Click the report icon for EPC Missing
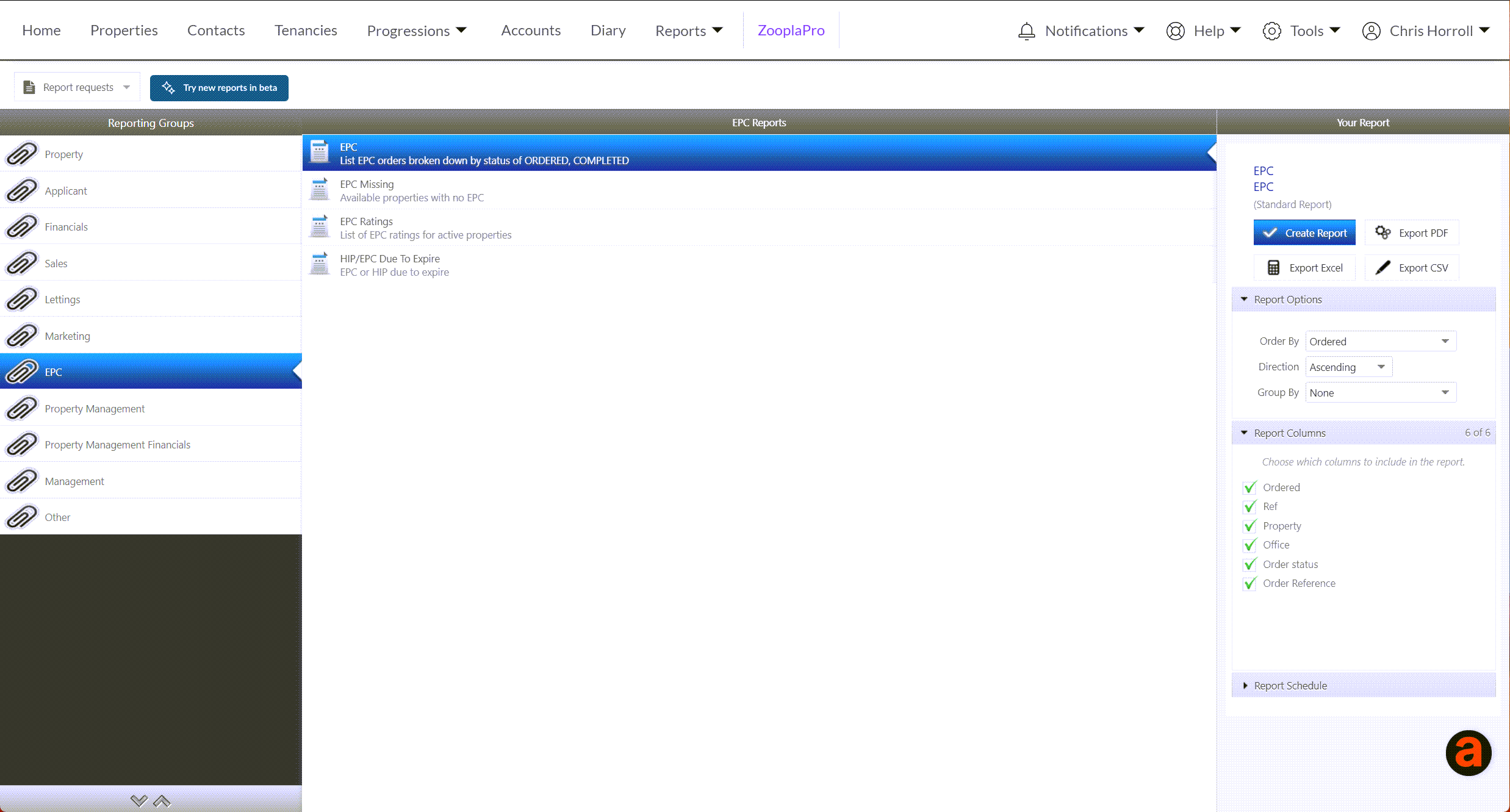This screenshot has height=812, width=1510. pyautogui.click(x=319, y=190)
